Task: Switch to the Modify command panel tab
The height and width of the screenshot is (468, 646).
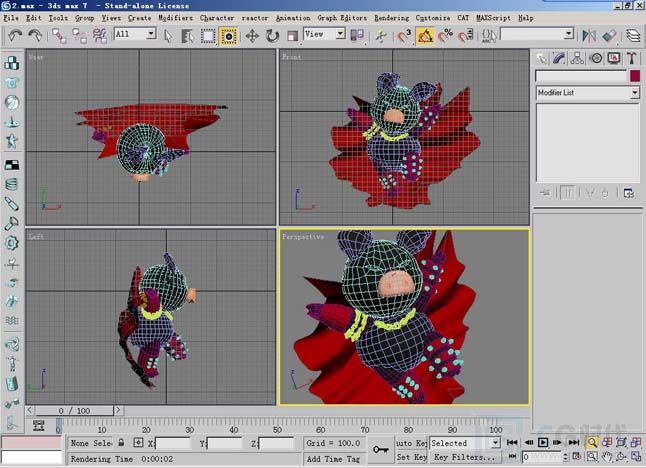Action: click(559, 58)
